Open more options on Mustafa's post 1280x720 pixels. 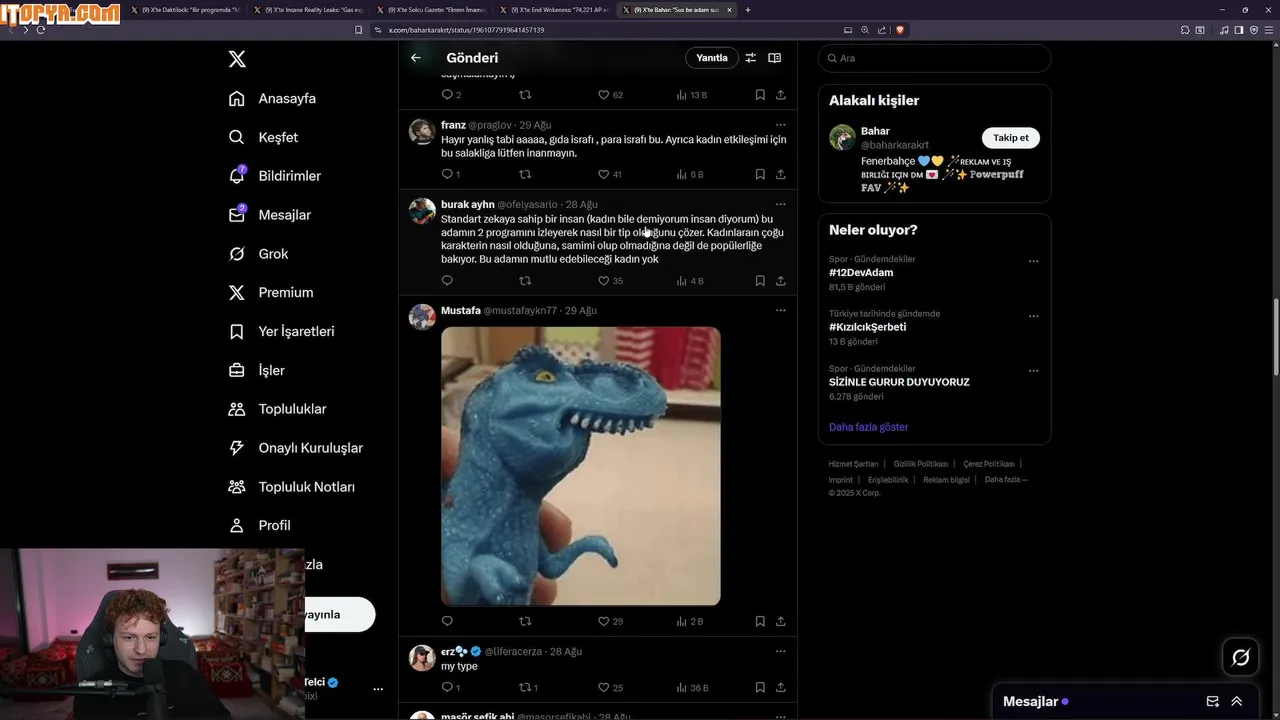pos(781,310)
